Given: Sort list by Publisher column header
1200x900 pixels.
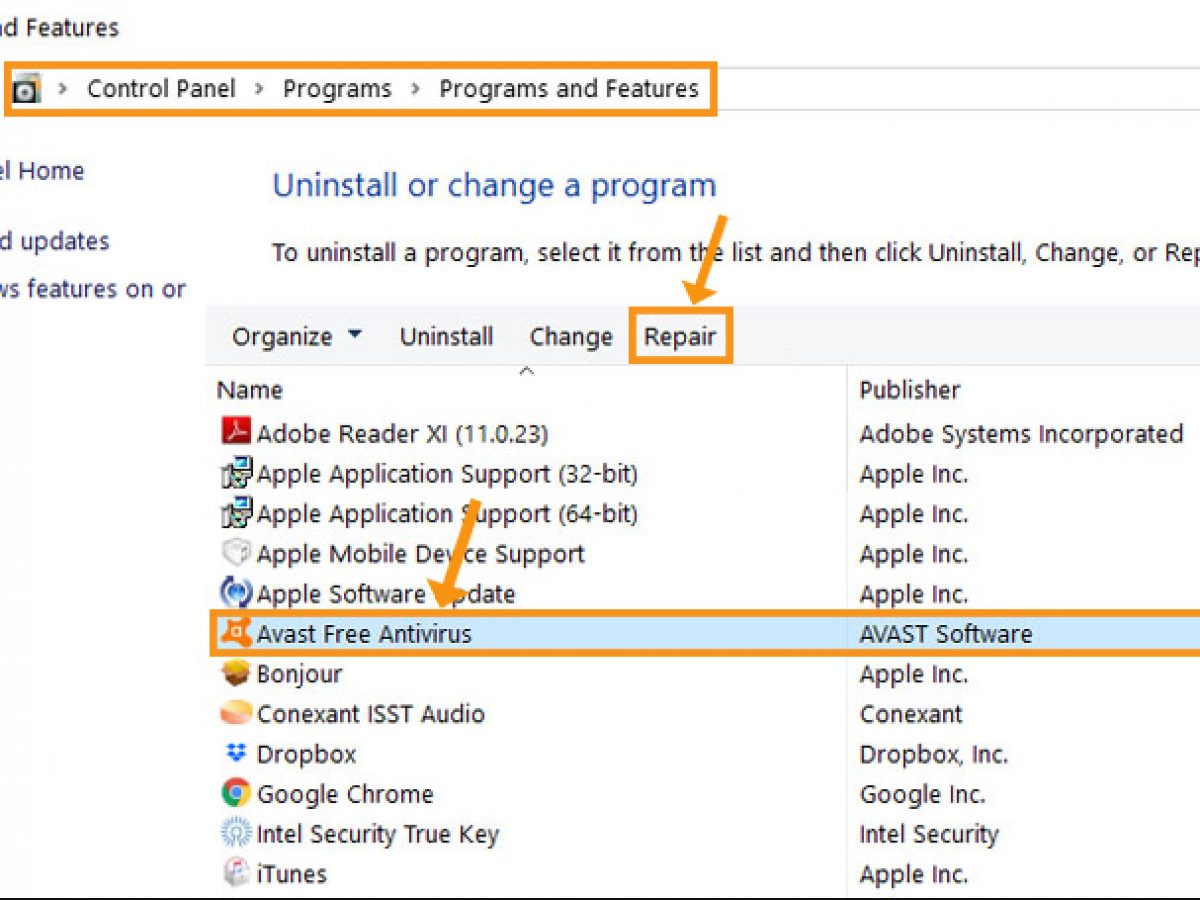Looking at the screenshot, I should pos(909,390).
